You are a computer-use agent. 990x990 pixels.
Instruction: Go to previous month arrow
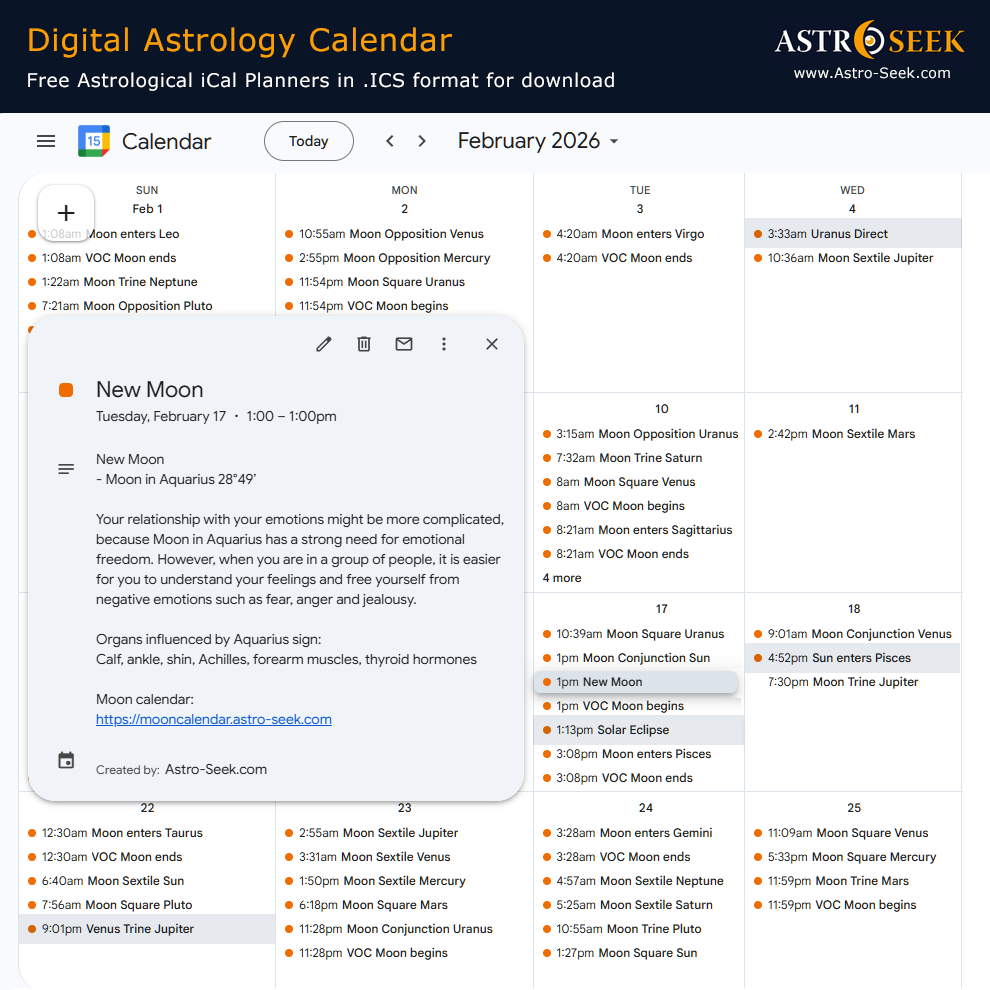[x=390, y=141]
